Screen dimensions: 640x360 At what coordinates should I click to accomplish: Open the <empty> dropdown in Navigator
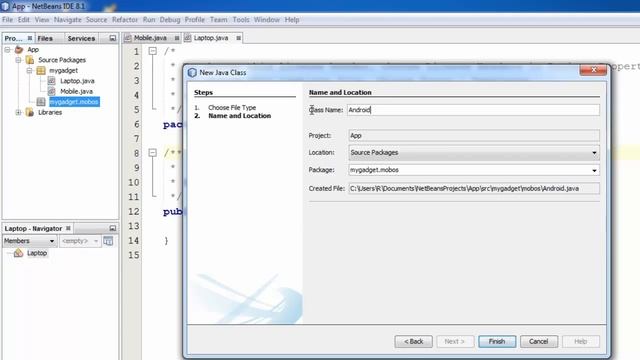(x=96, y=241)
